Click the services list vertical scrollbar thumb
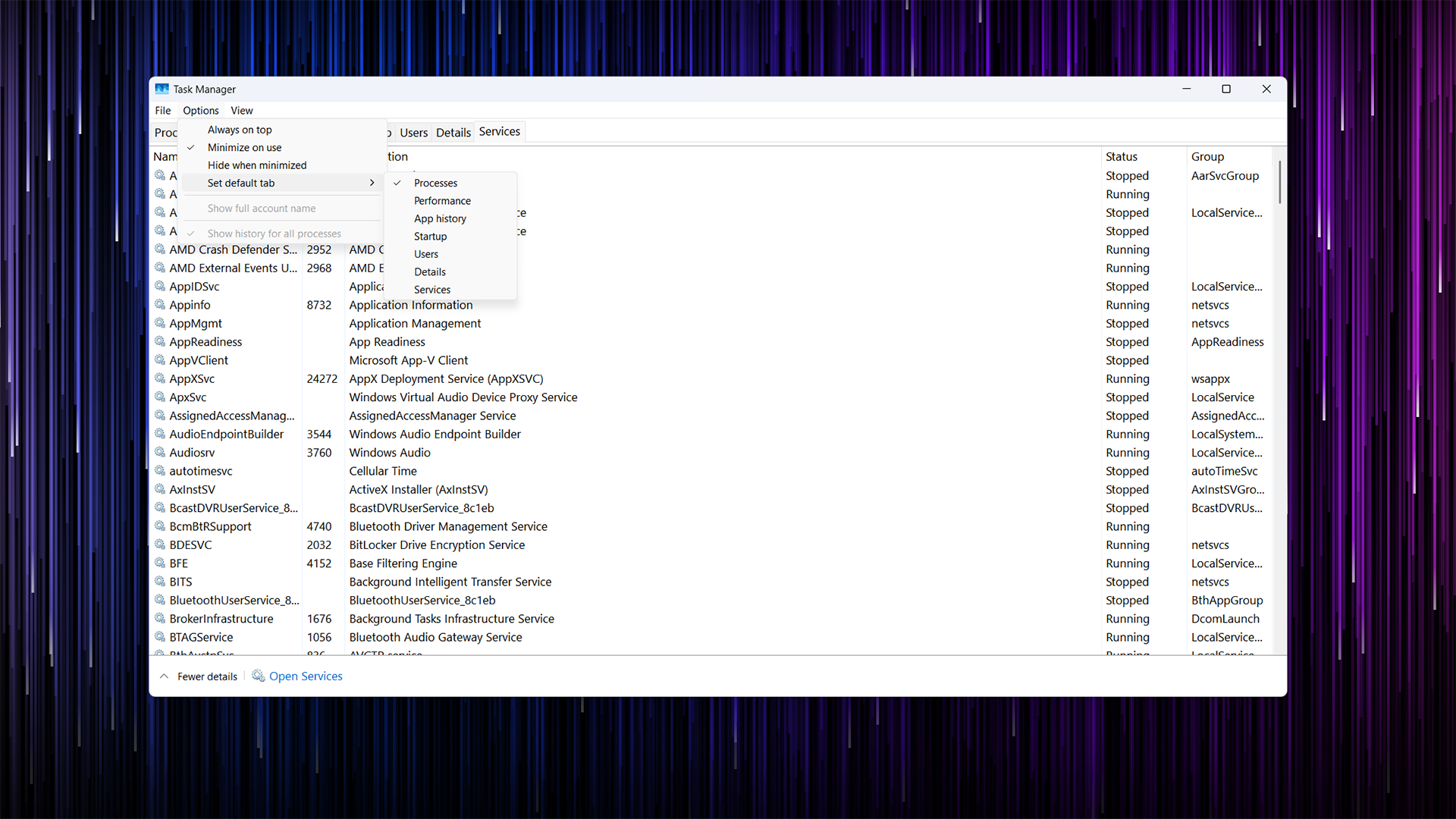This screenshot has height=819, width=1456. [1279, 182]
